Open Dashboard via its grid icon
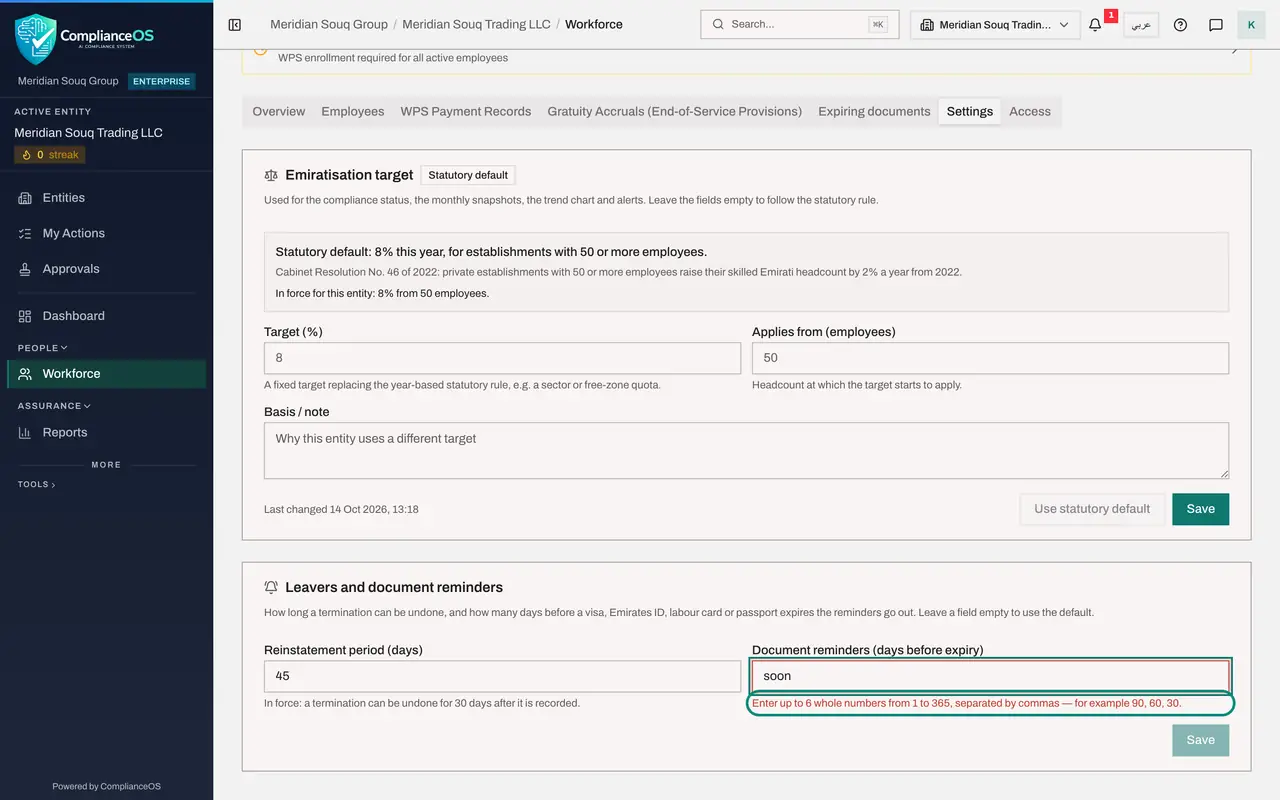This screenshot has height=800, width=1280. coord(25,316)
